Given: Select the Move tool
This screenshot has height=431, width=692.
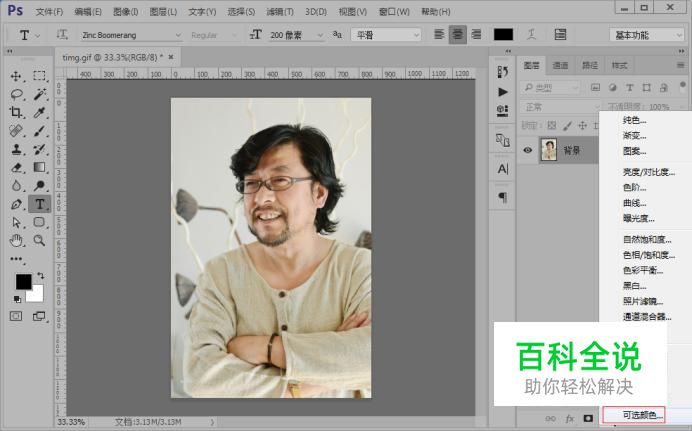Looking at the screenshot, I should [16, 76].
